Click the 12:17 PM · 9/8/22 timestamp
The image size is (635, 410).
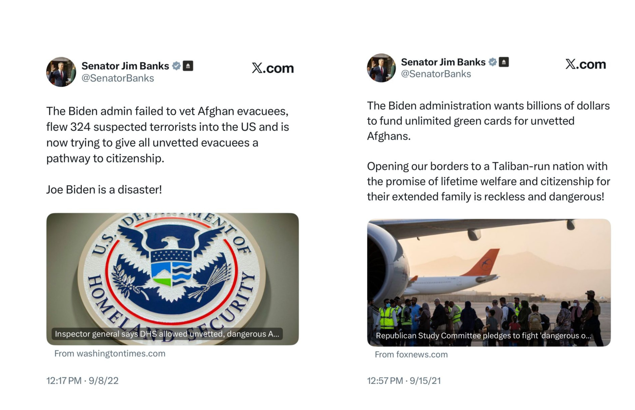(x=82, y=381)
